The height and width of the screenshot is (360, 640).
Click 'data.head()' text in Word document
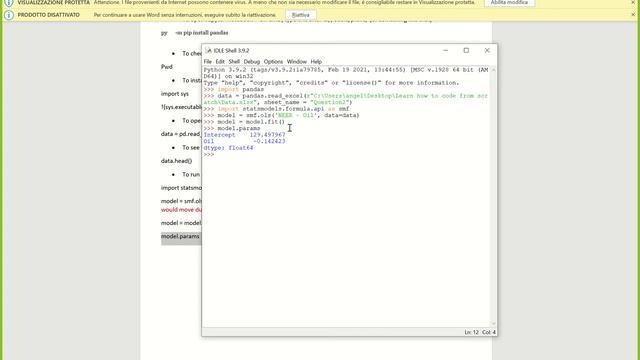pos(176,161)
